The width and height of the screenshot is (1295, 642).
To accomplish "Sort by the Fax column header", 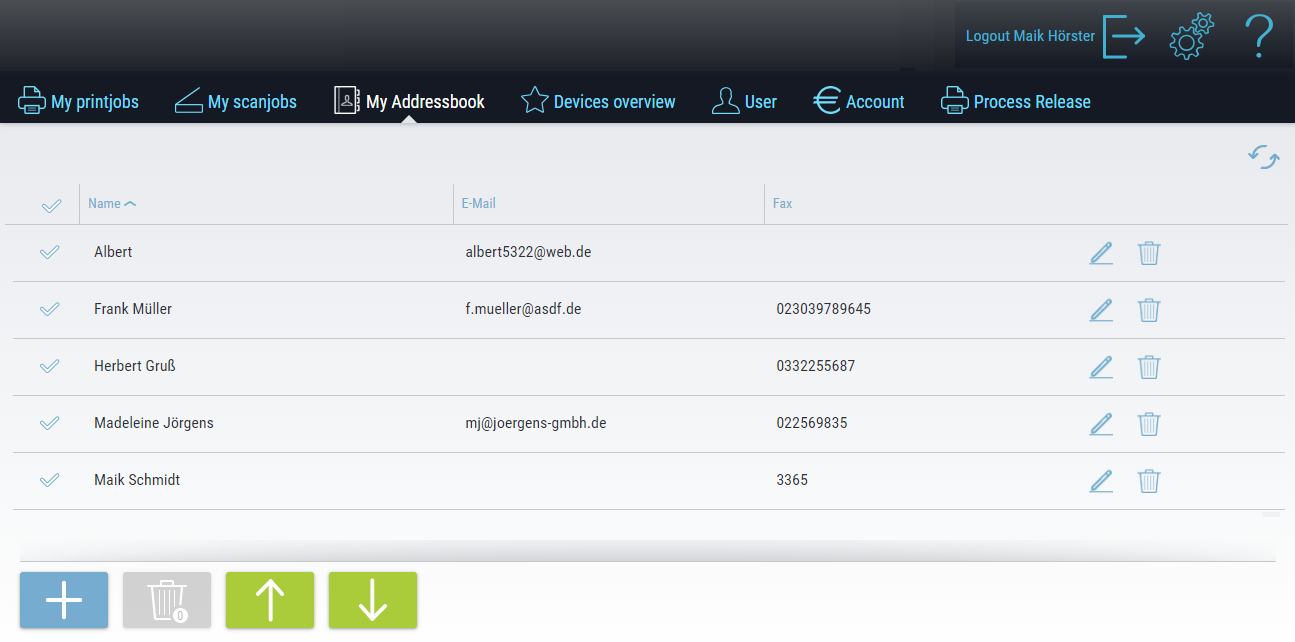I will (x=782, y=204).
